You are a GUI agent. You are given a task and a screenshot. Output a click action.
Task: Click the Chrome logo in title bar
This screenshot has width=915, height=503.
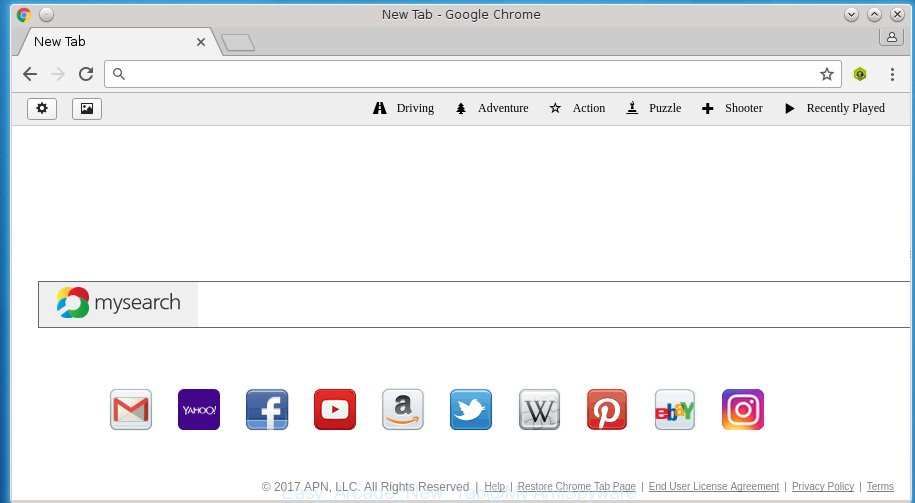pos(24,15)
